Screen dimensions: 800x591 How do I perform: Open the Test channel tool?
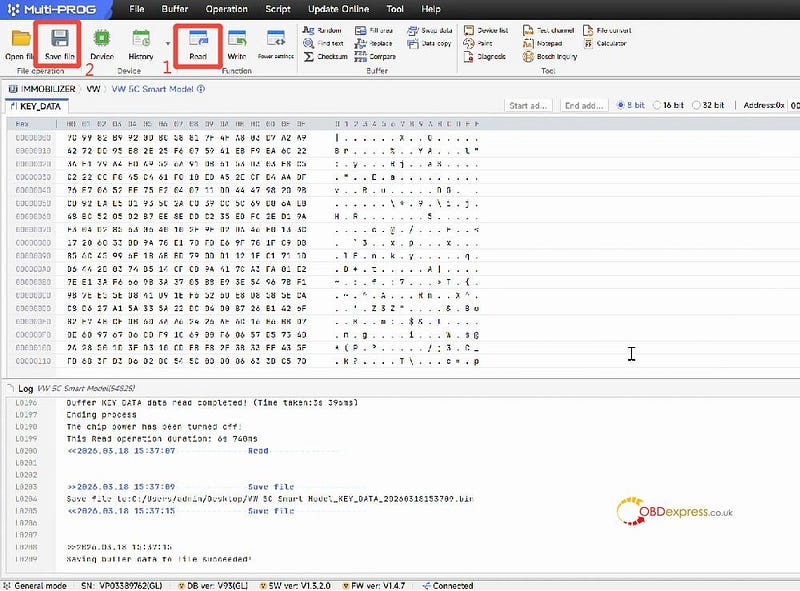[548, 30]
